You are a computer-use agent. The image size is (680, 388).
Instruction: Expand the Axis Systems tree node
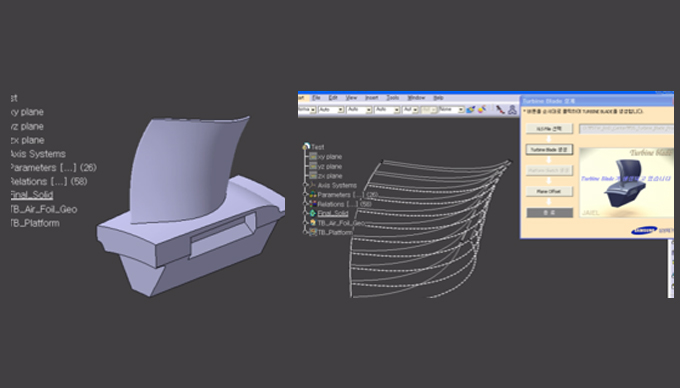(305, 185)
